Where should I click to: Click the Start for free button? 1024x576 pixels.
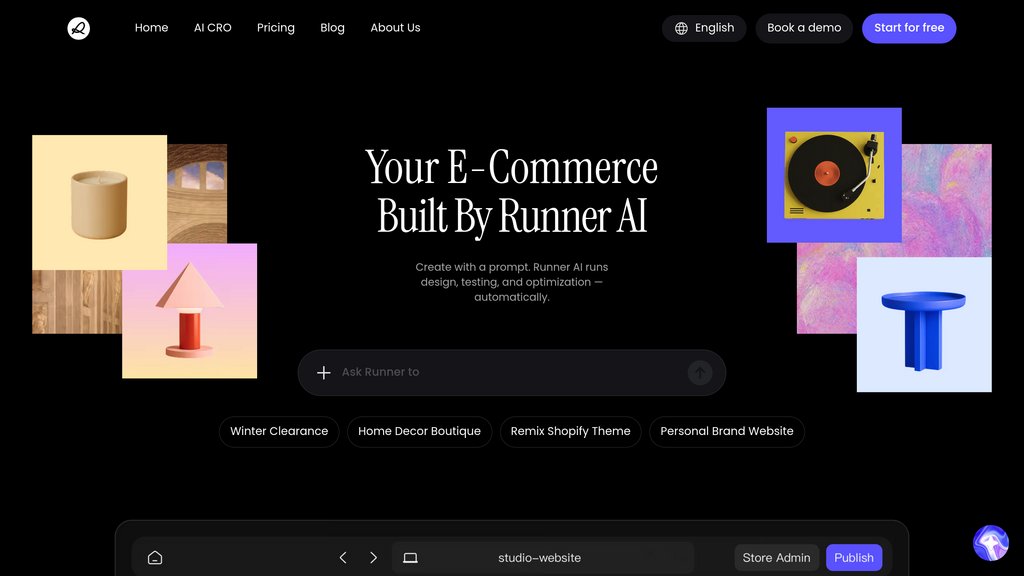coord(908,28)
